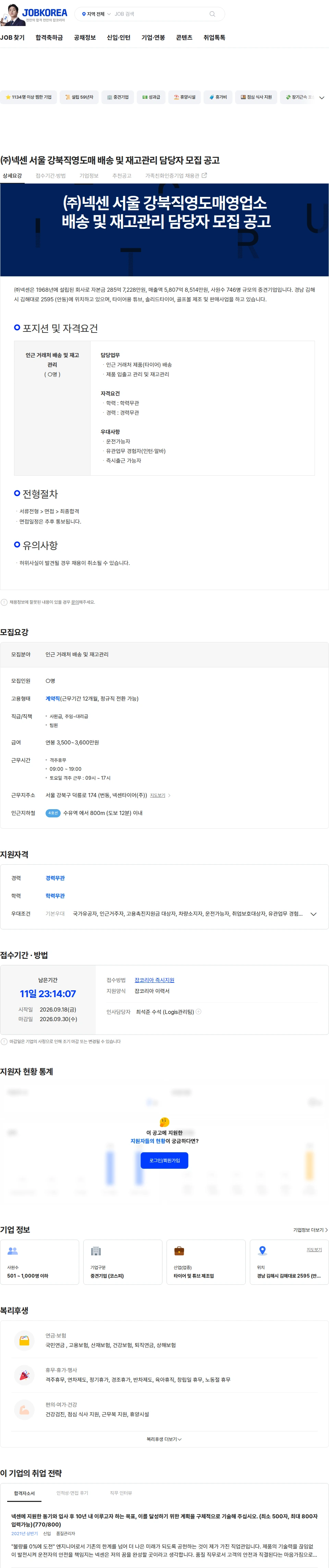Open the 기업·연봉 menu
This screenshot has height=1568, width=329.
click(153, 38)
